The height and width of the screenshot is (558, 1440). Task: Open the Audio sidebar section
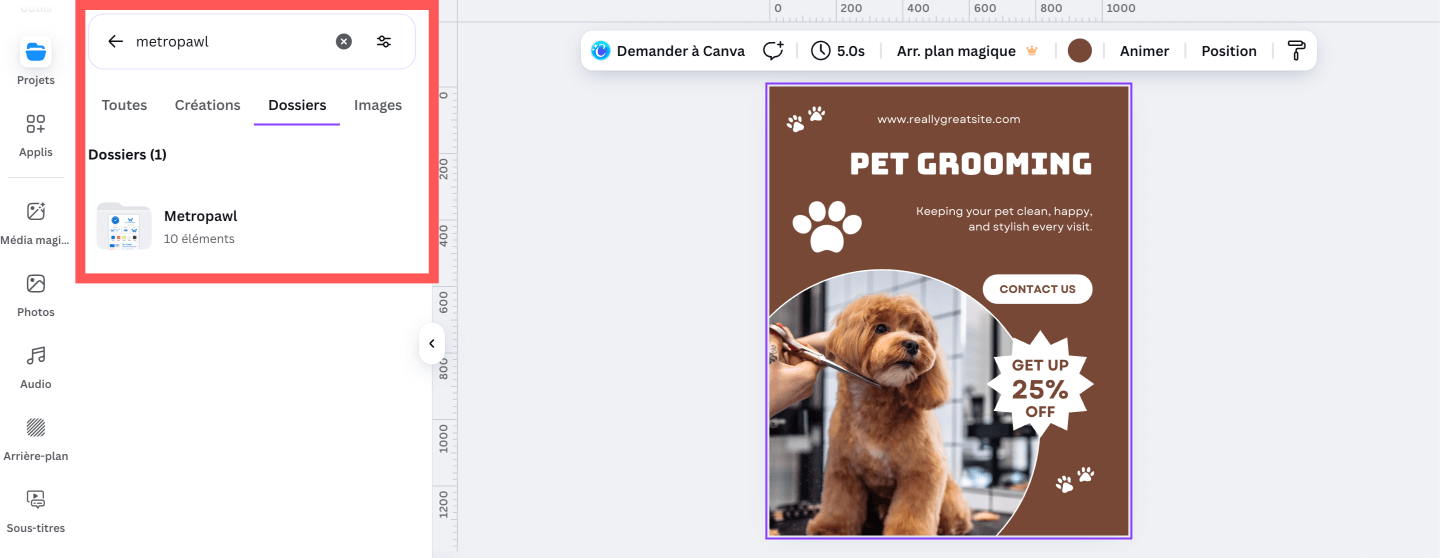[36, 367]
